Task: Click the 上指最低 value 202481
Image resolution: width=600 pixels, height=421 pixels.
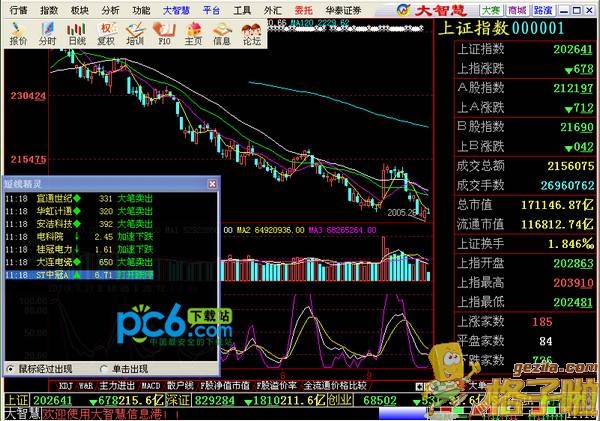Action: coord(573,302)
